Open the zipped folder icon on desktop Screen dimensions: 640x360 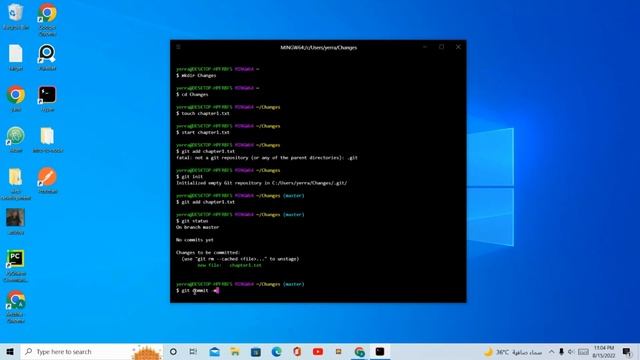point(16,183)
